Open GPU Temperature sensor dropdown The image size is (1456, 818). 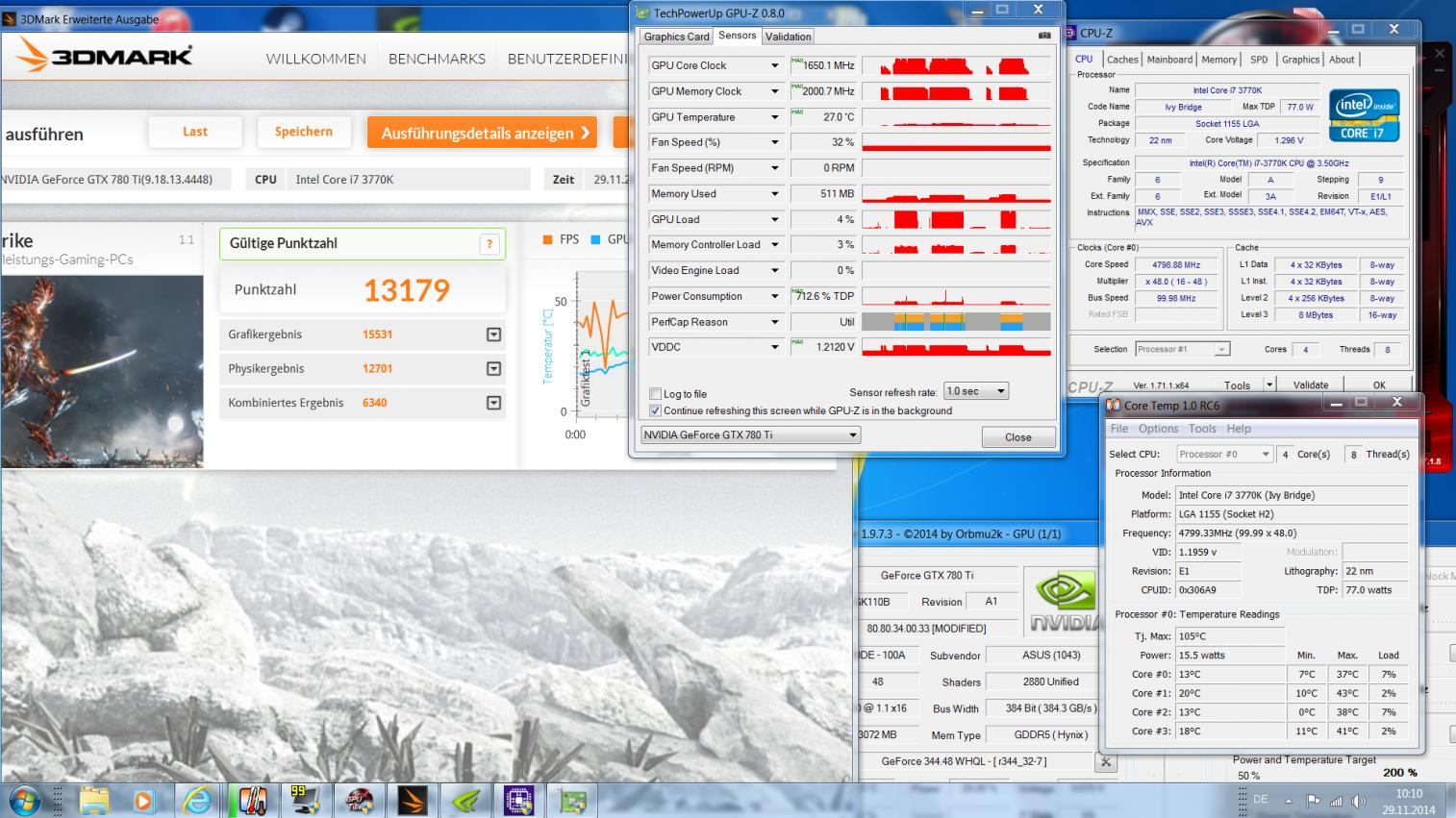tap(774, 117)
